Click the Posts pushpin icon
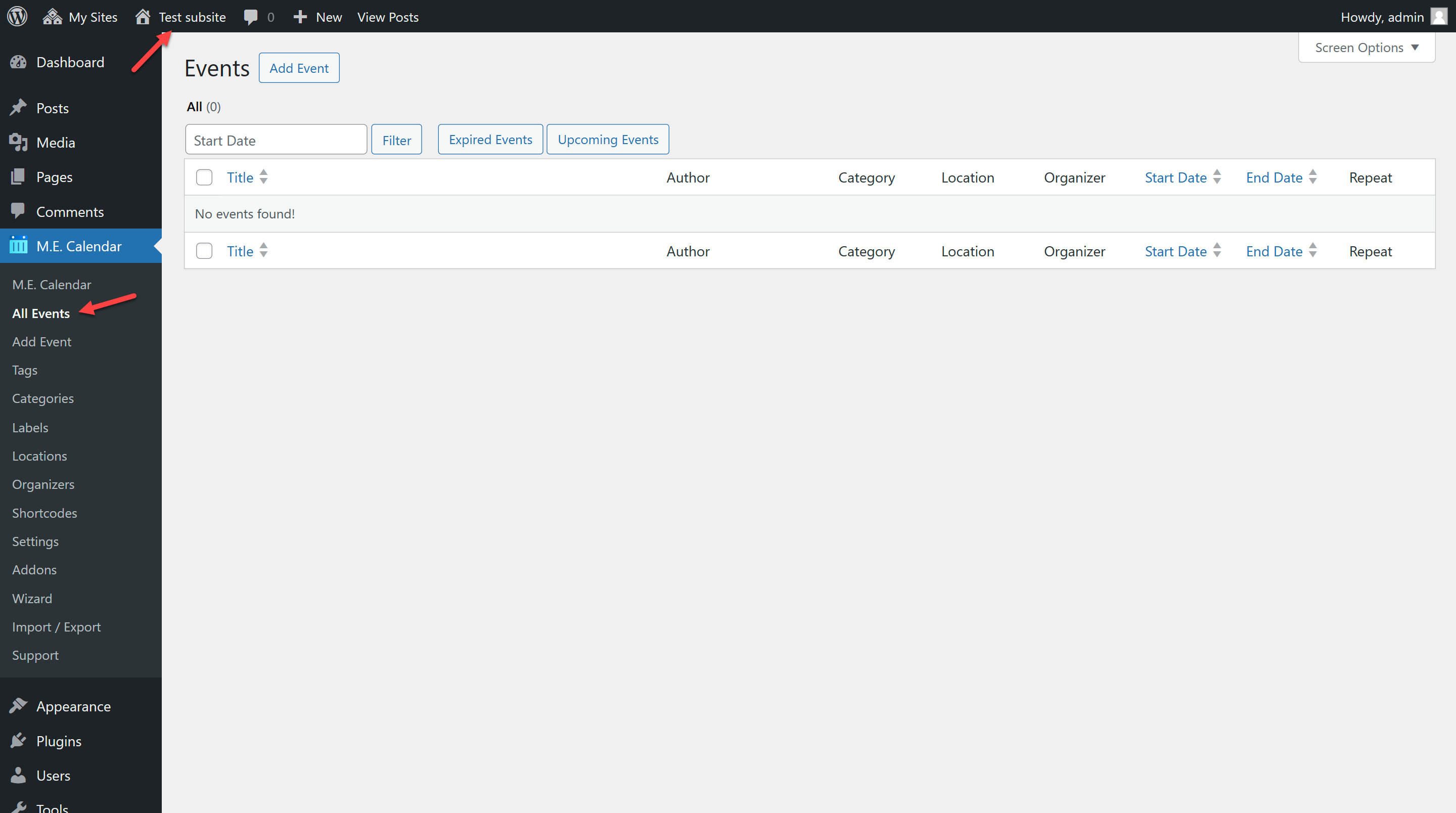This screenshot has height=813, width=1456. [x=18, y=107]
